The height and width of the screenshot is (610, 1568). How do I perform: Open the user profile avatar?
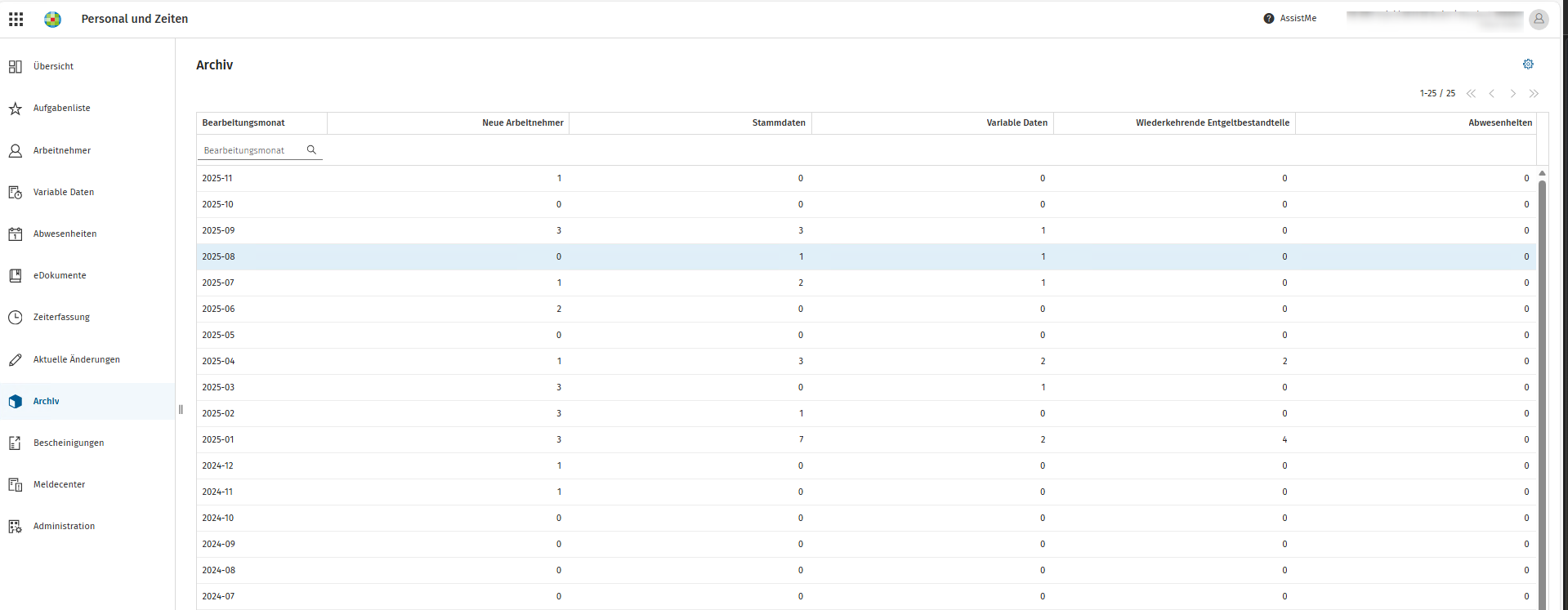coord(1539,18)
